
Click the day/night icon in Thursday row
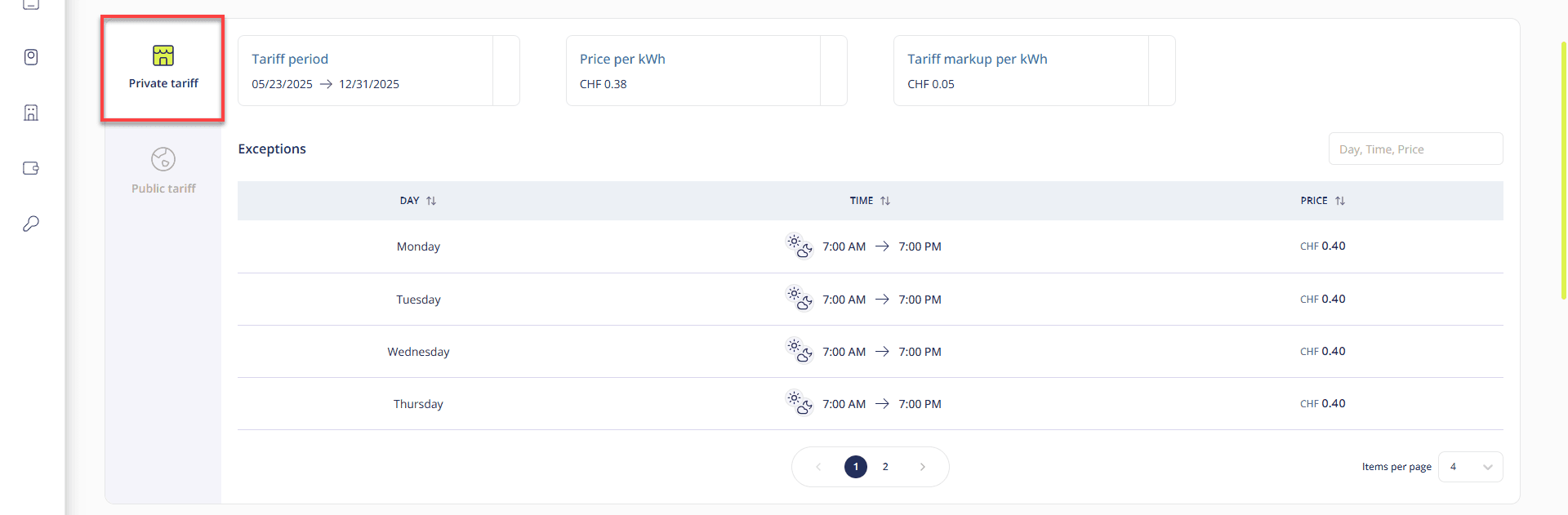[799, 403]
